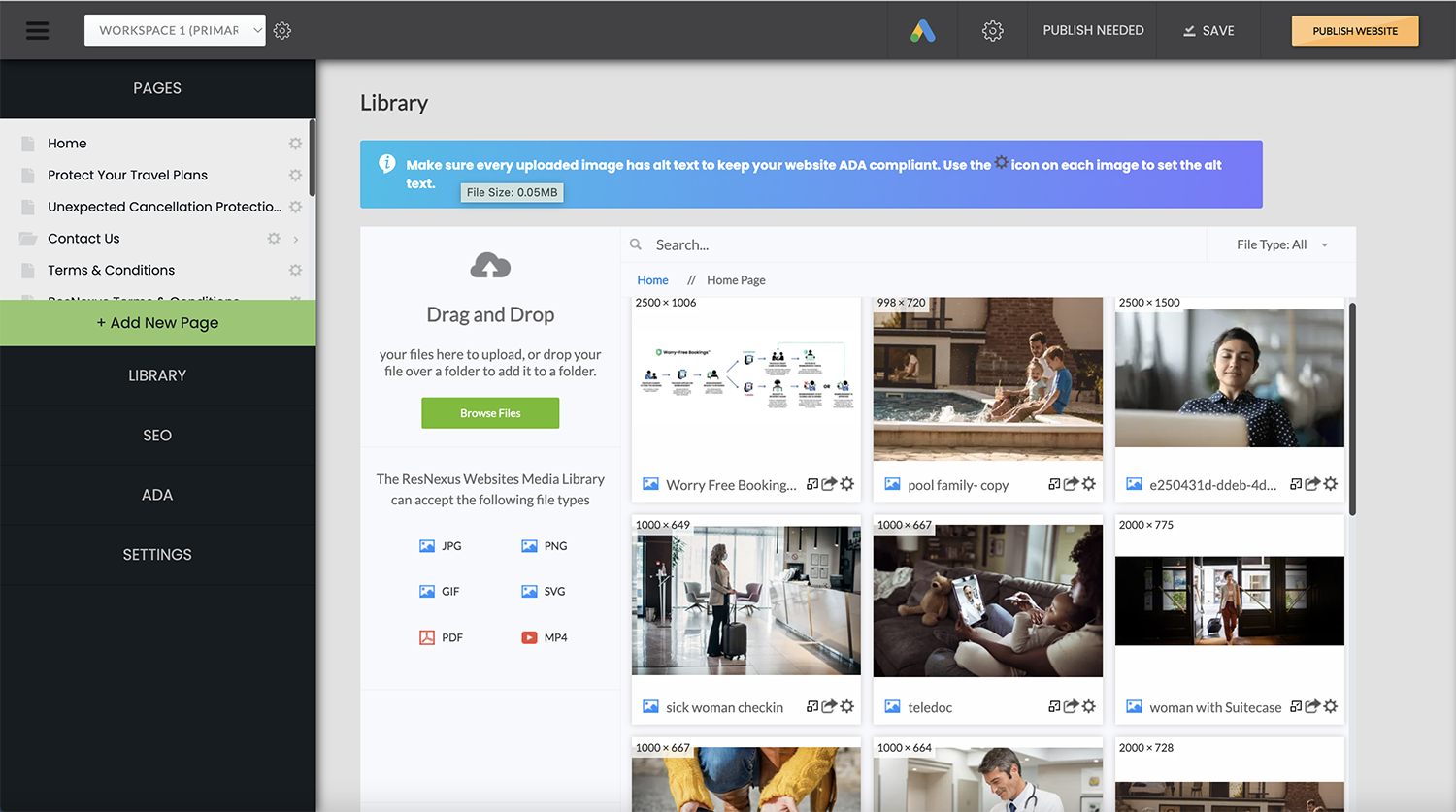Click the Home Page breadcrumb text
1456x812 pixels.
click(x=736, y=280)
